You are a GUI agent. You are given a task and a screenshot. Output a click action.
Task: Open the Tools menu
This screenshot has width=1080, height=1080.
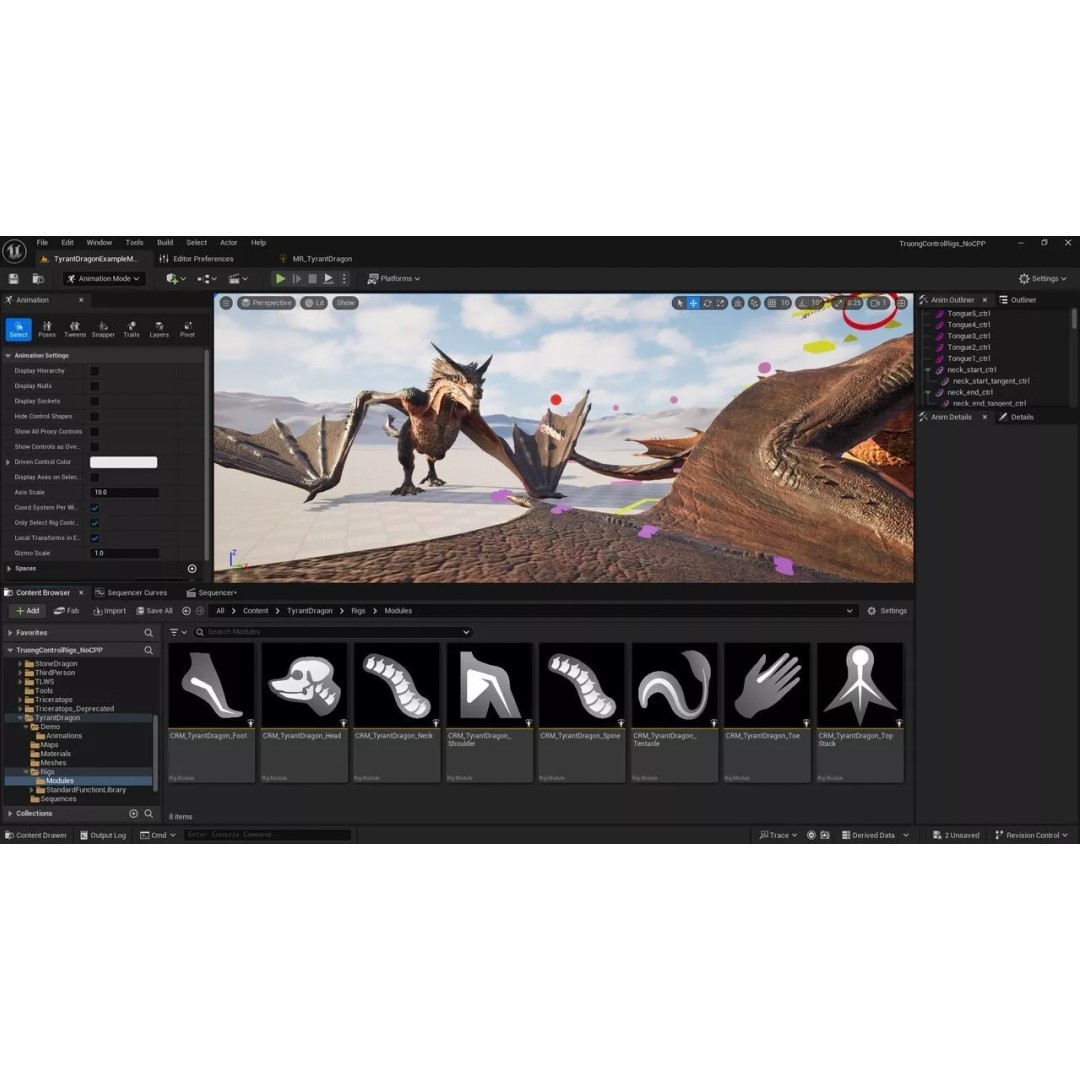click(x=134, y=242)
